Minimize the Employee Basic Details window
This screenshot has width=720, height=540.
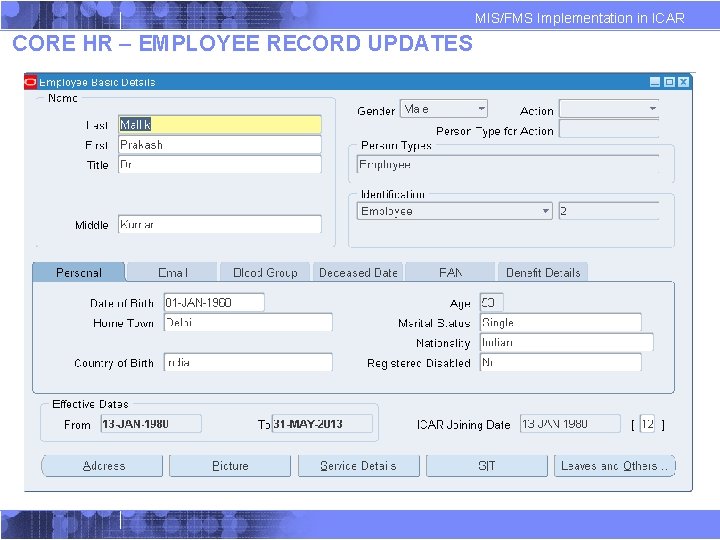655,82
